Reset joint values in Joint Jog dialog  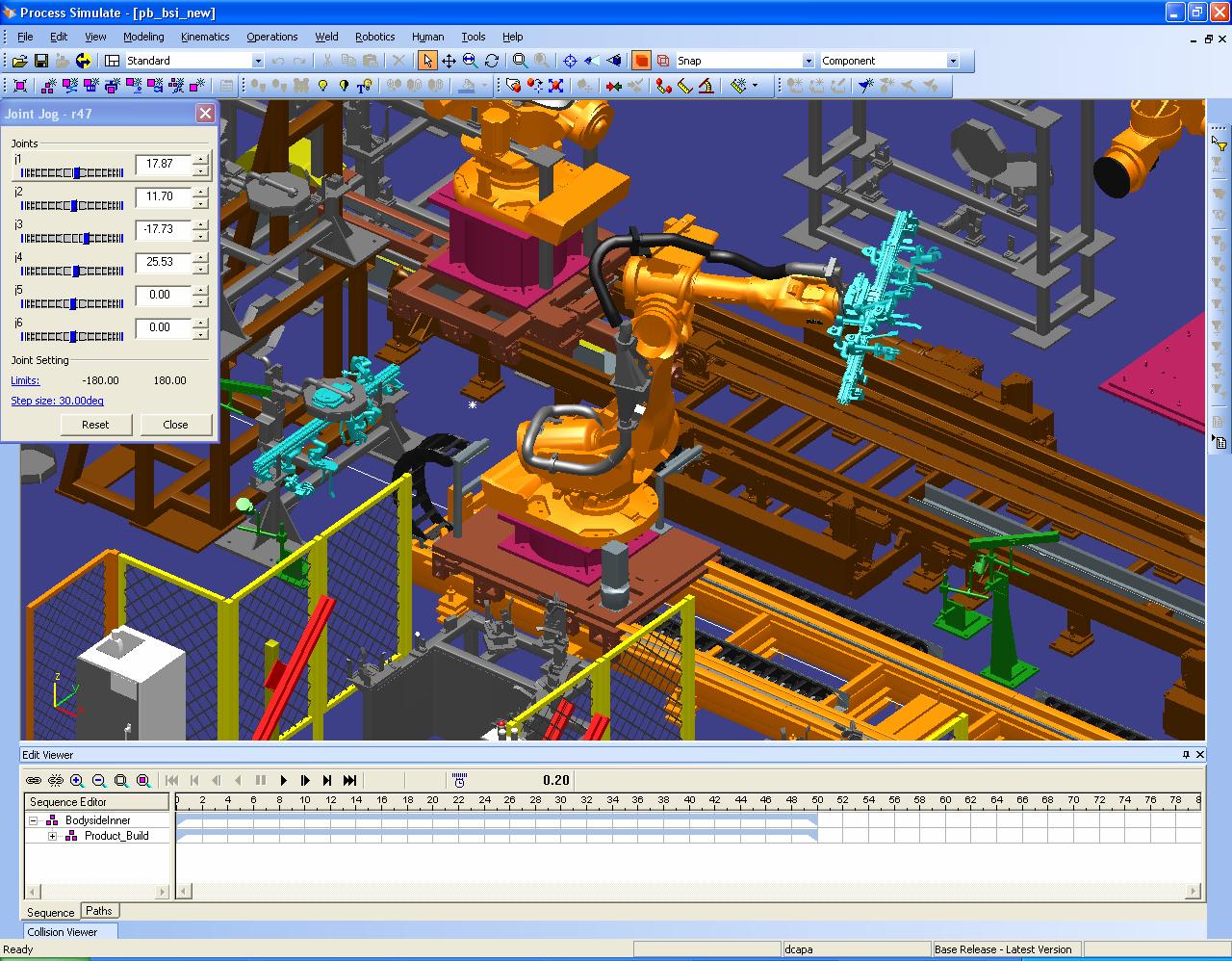point(96,425)
